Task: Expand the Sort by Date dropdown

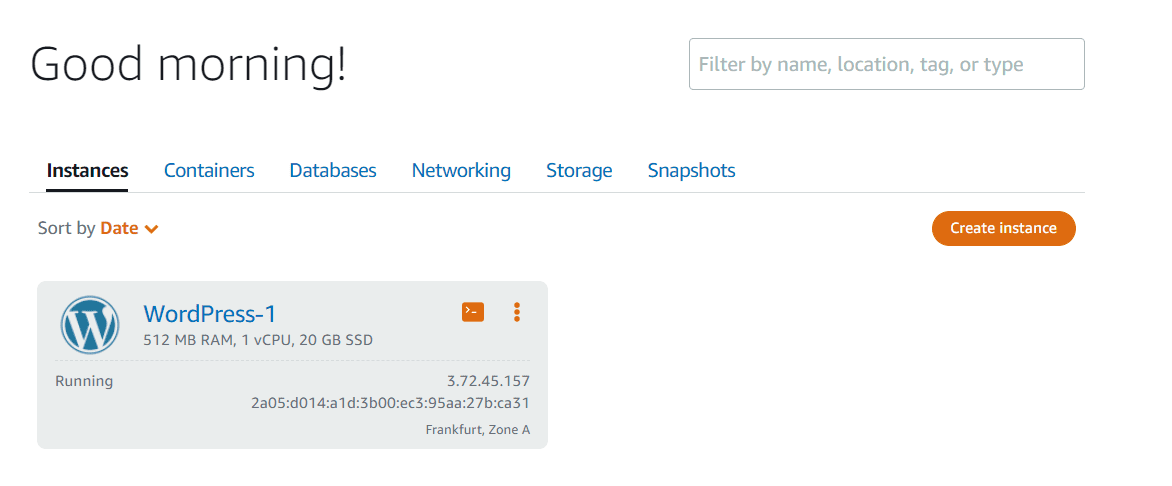Action: 119,228
